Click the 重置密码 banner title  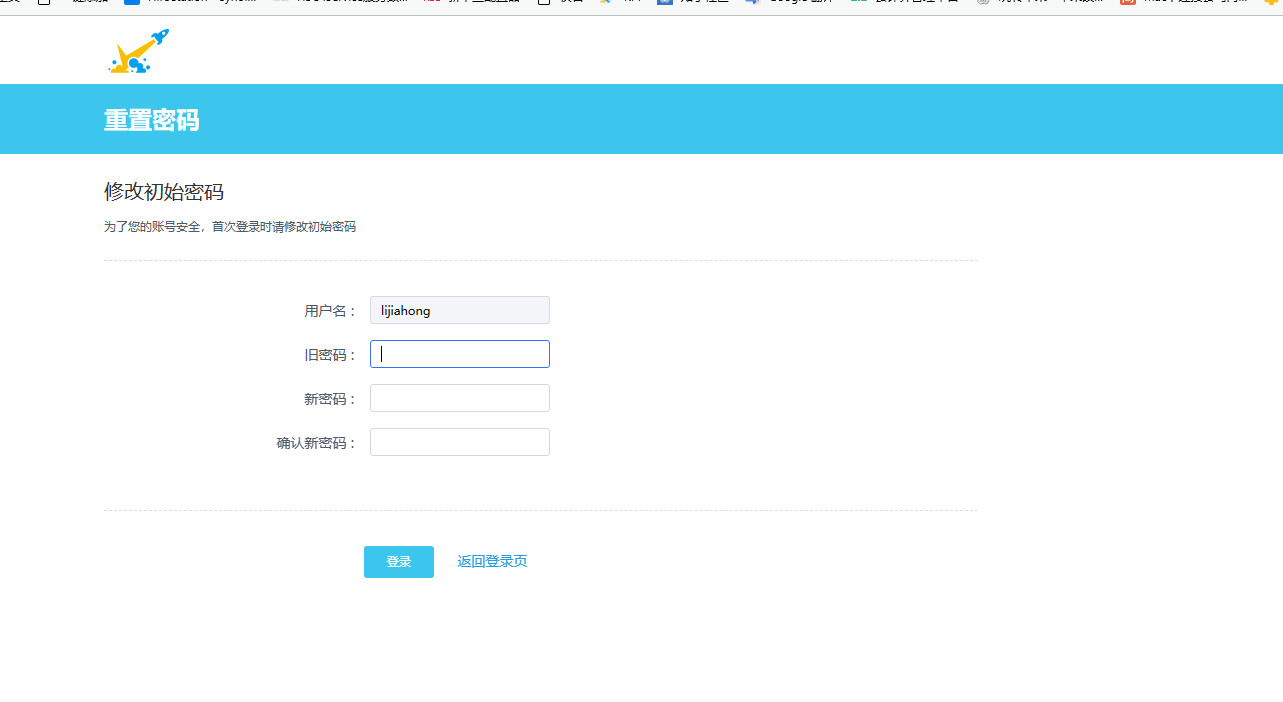152,120
